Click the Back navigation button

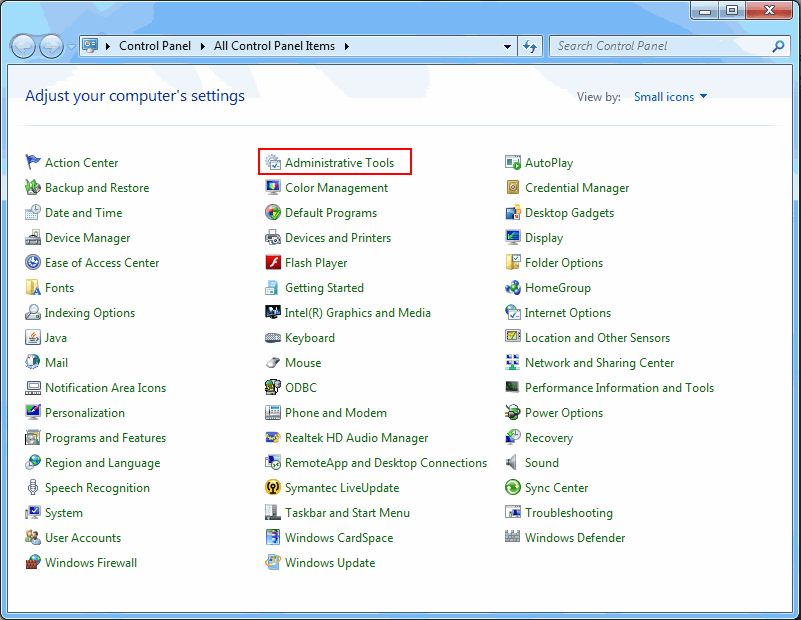pyautogui.click(x=23, y=47)
